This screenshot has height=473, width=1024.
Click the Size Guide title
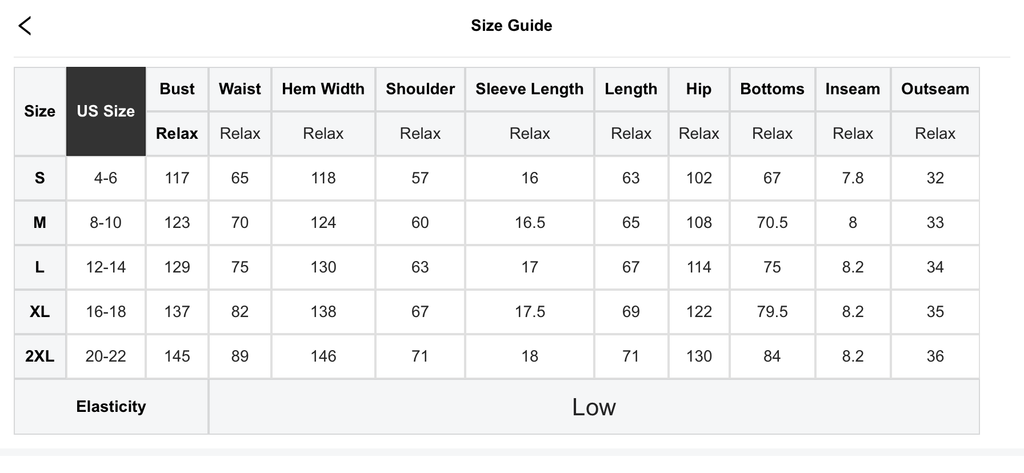(x=511, y=26)
